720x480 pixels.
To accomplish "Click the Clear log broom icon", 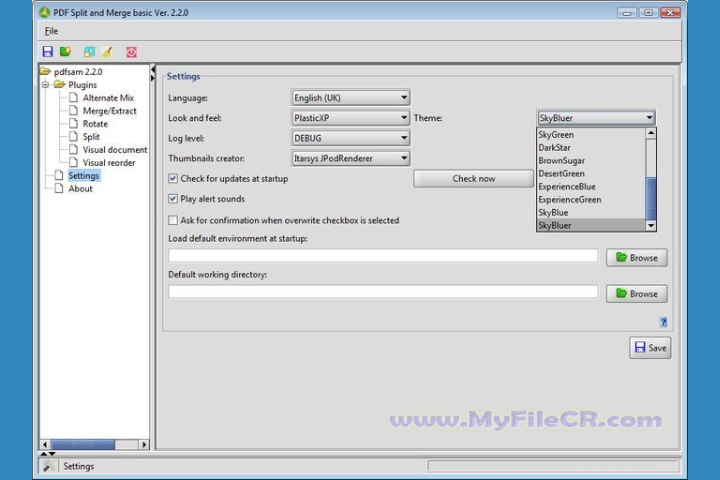I will point(107,51).
